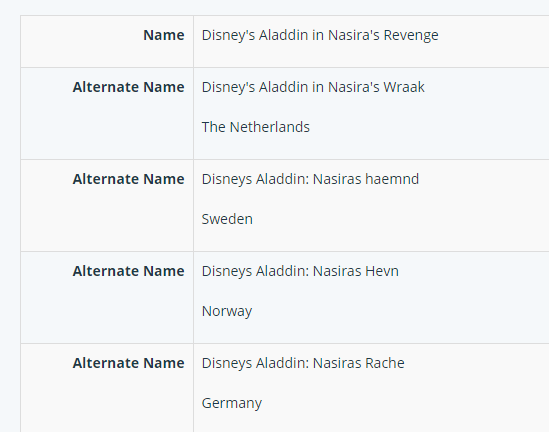Click Disneys Aladdin: Nasiras haemnd text
The height and width of the screenshot is (432, 549).
310,179
